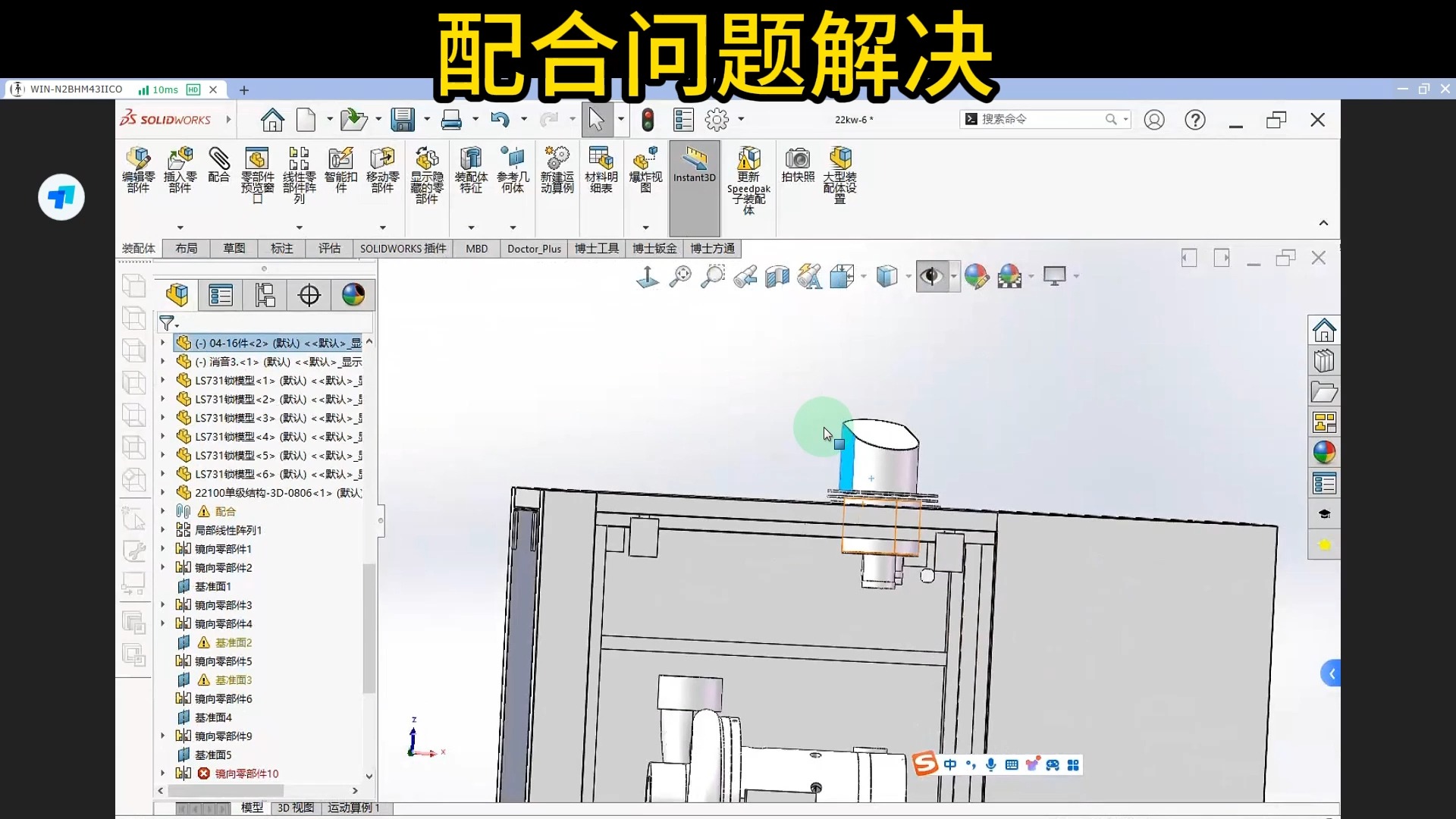Open 博士工具 ribbon tab menu

point(596,248)
